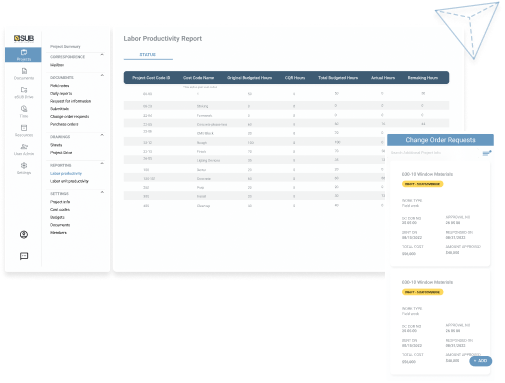
Task: Select Labor productivity report link
Action: coord(66,173)
